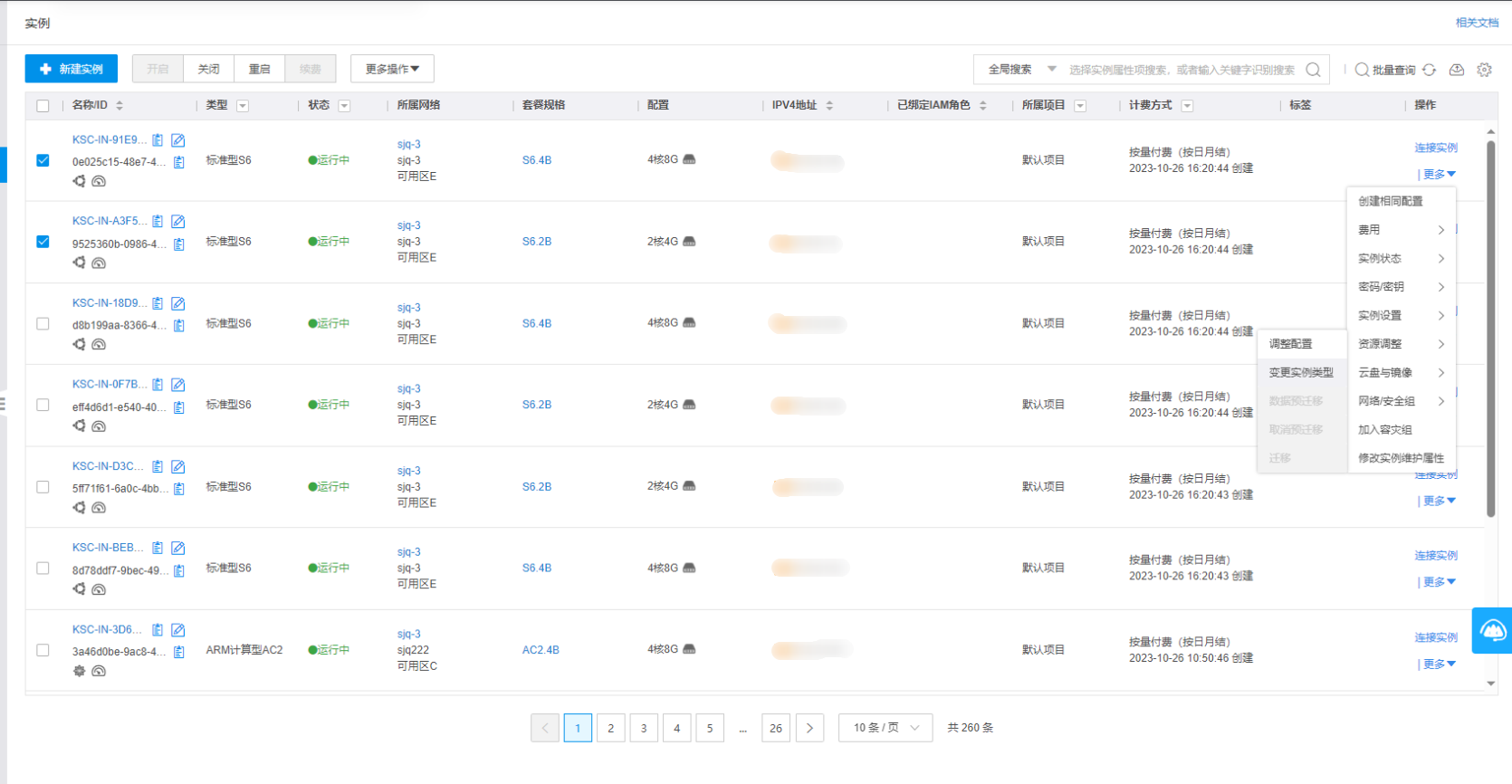Toggle the select-all checkbox in table header
This screenshot has height=784, width=1512.
pyautogui.click(x=43, y=106)
